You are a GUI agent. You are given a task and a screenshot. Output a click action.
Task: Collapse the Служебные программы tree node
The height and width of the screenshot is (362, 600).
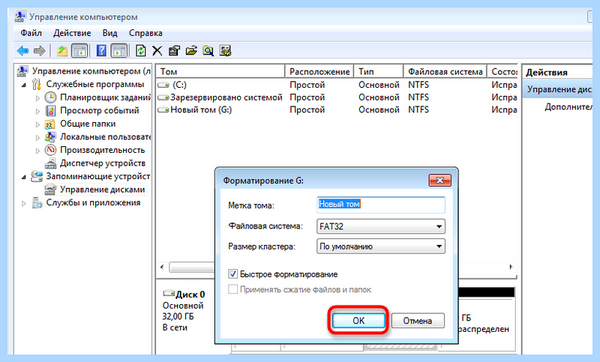[24, 85]
